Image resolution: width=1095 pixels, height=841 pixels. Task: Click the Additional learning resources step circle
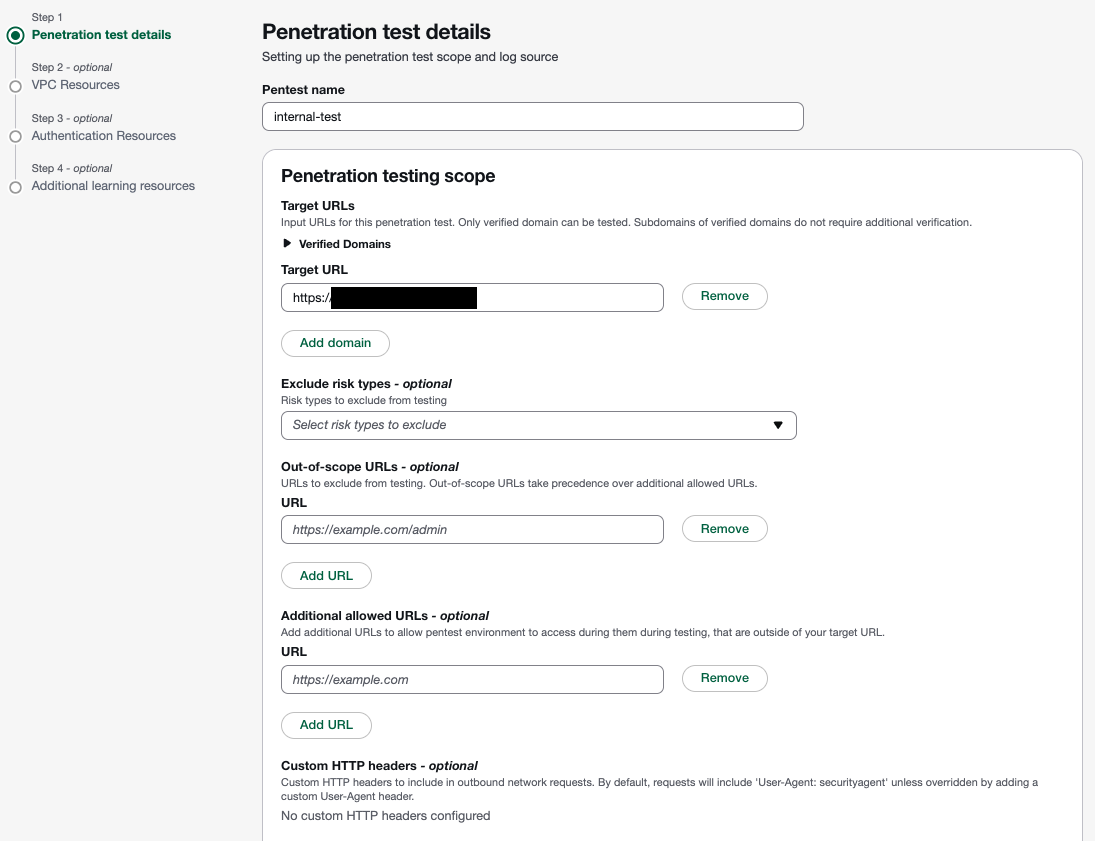[x=15, y=187]
